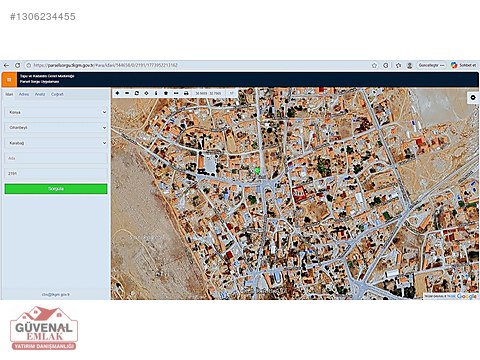
Task: Switch to the Analiz tab
Action: 40,94
